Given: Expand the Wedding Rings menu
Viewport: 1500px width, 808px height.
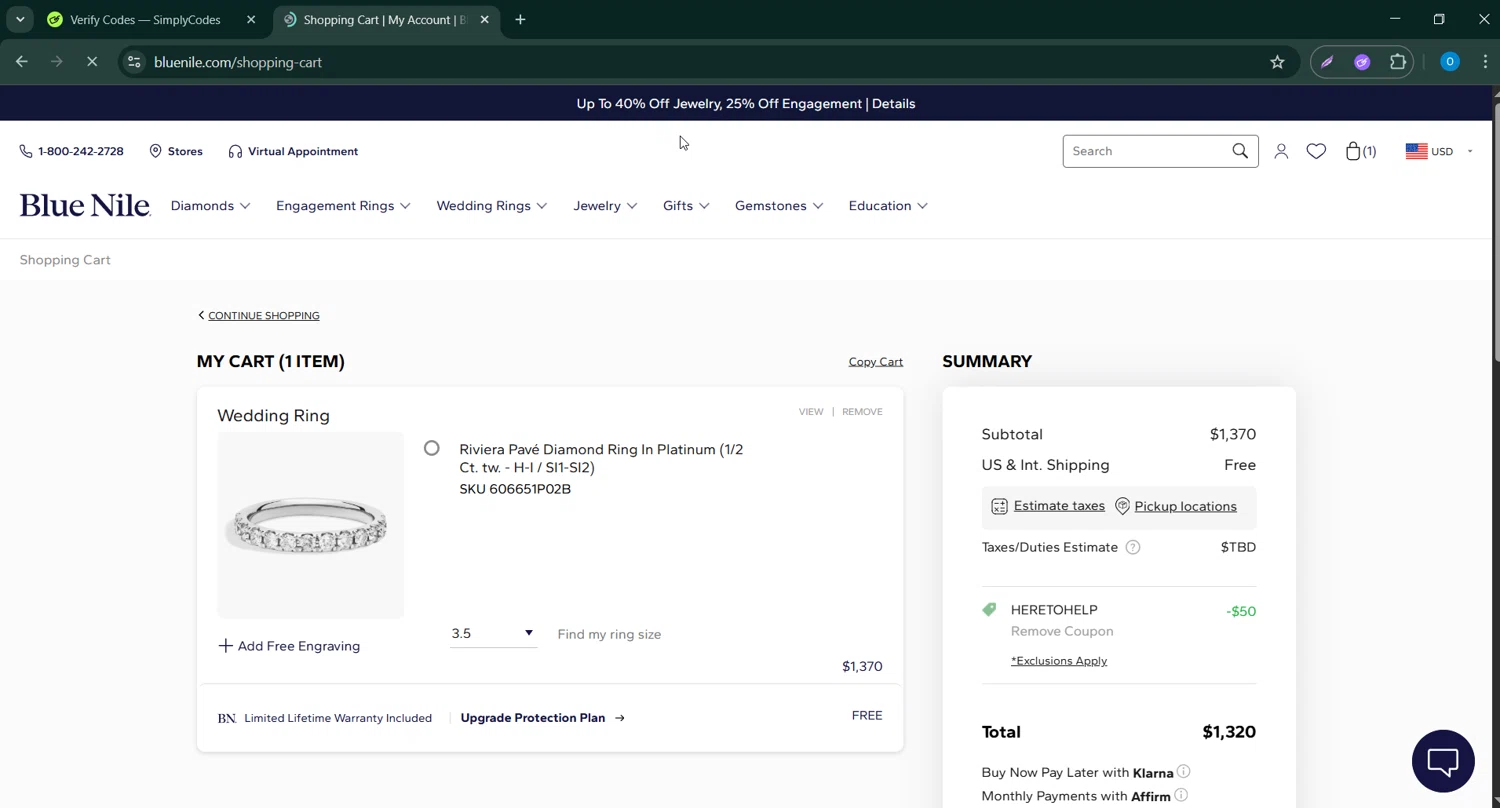Looking at the screenshot, I should pyautogui.click(x=491, y=206).
